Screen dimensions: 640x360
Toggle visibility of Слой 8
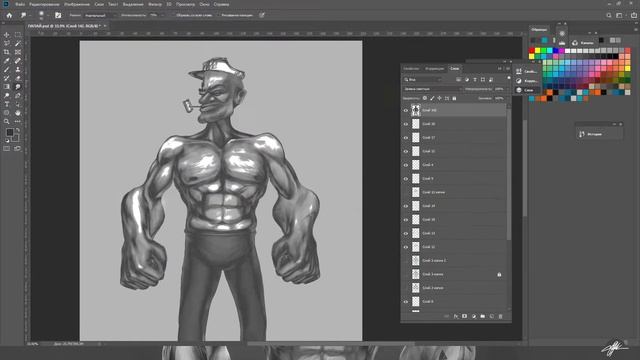(x=406, y=302)
